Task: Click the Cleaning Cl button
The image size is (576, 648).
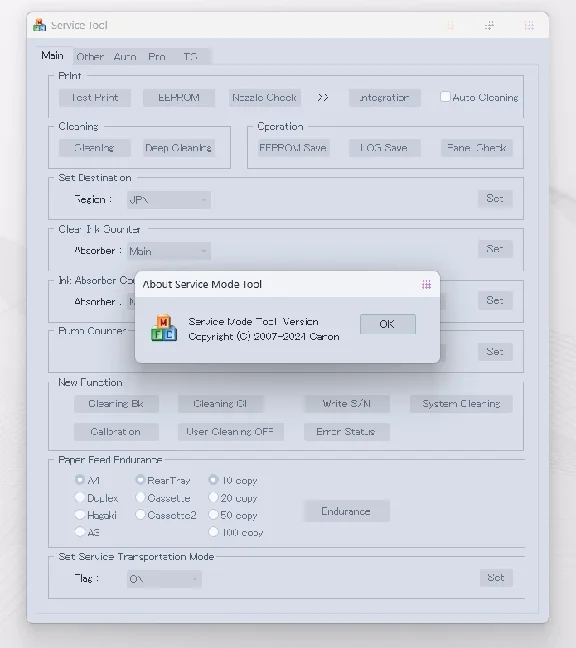Action: 221,404
